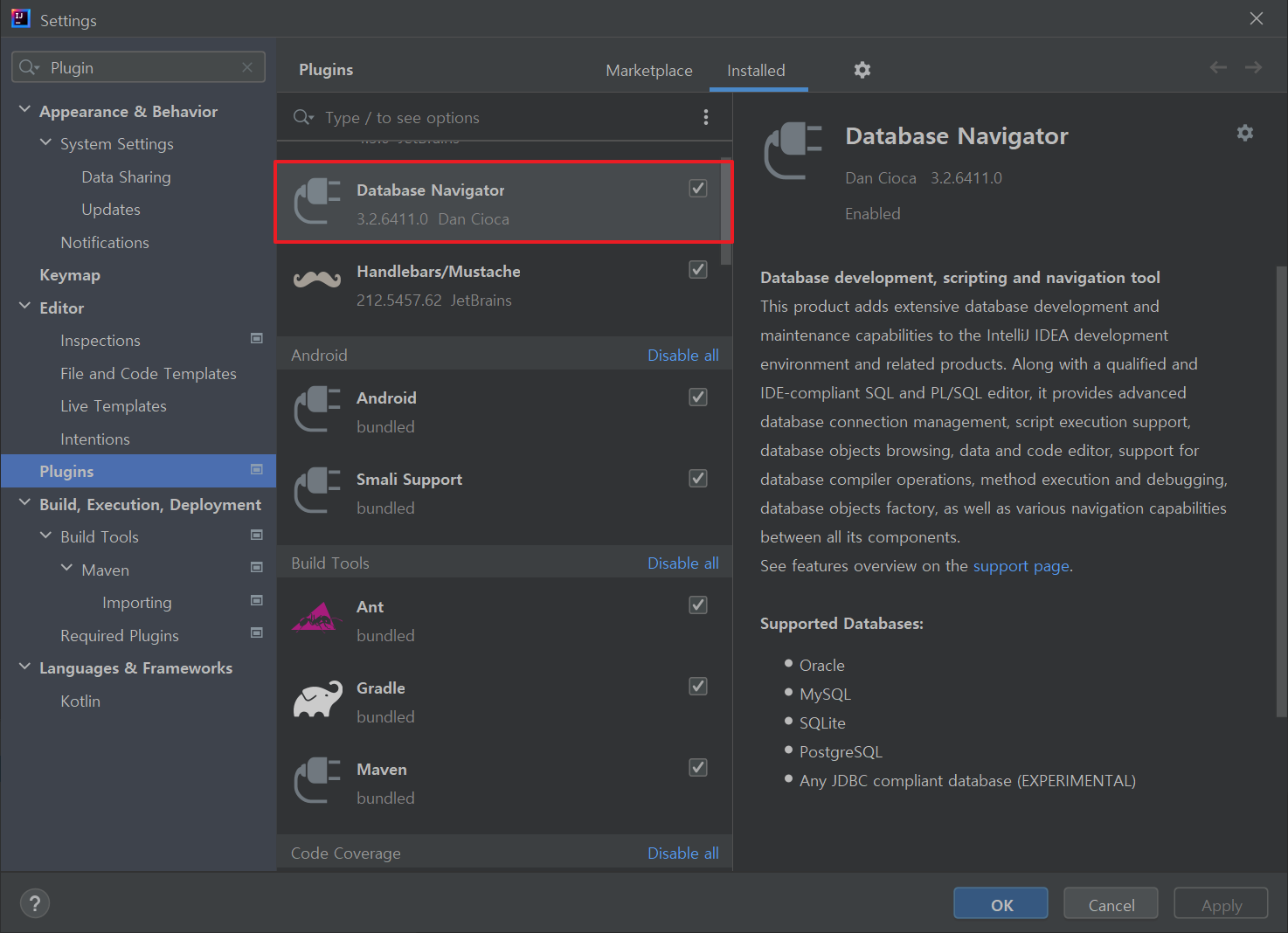The width and height of the screenshot is (1288, 933).
Task: Collapse the System Settings node
Action: 45,142
